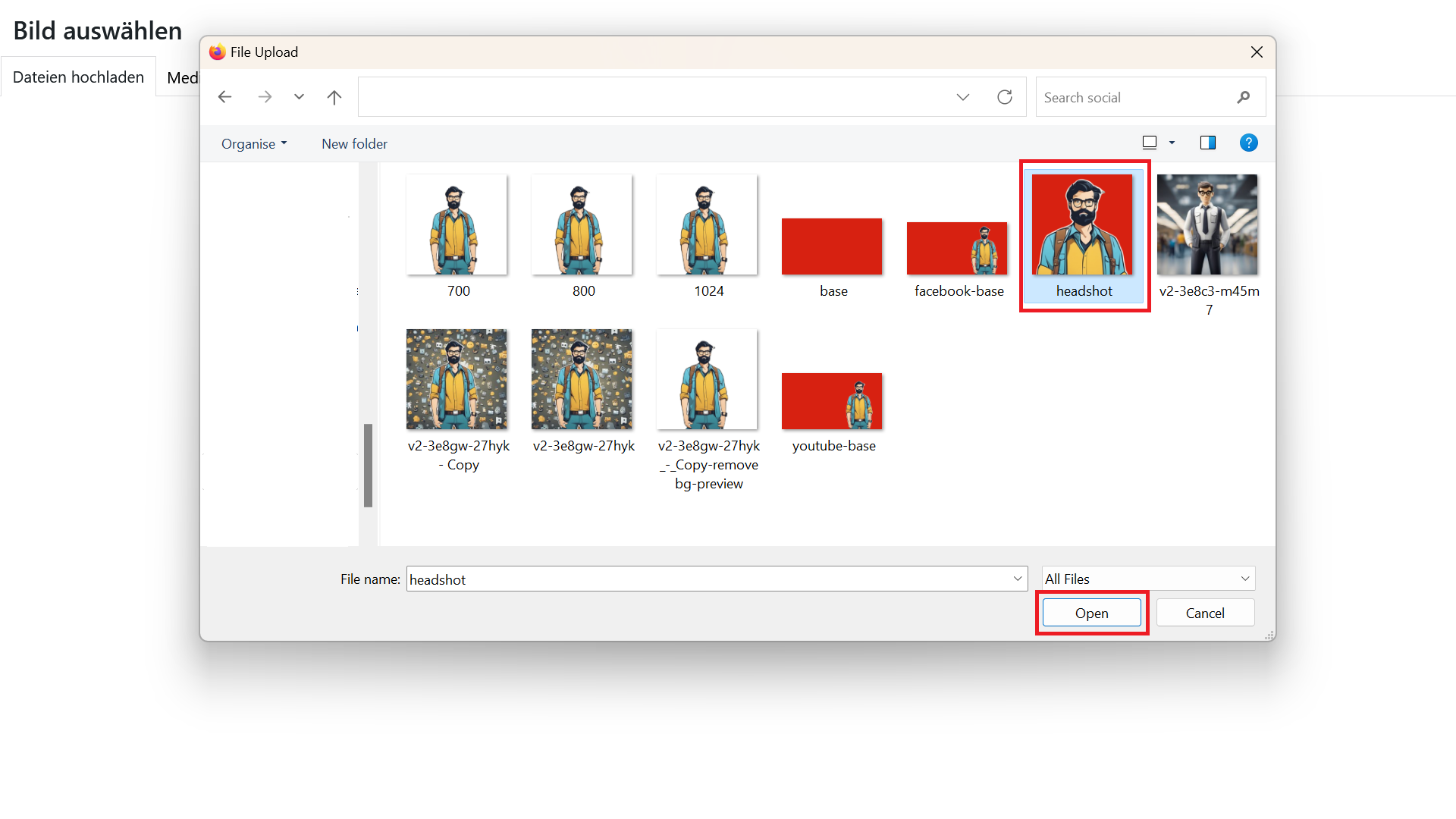Click the refresh button icon

tap(1003, 97)
